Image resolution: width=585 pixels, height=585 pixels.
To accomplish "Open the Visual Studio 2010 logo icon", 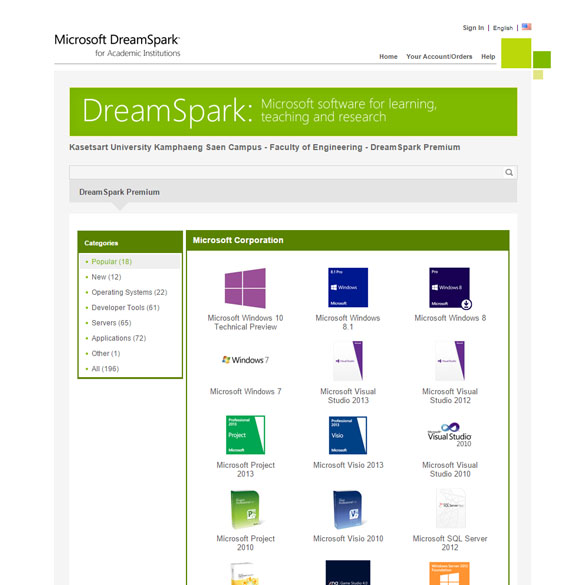I will (450, 435).
